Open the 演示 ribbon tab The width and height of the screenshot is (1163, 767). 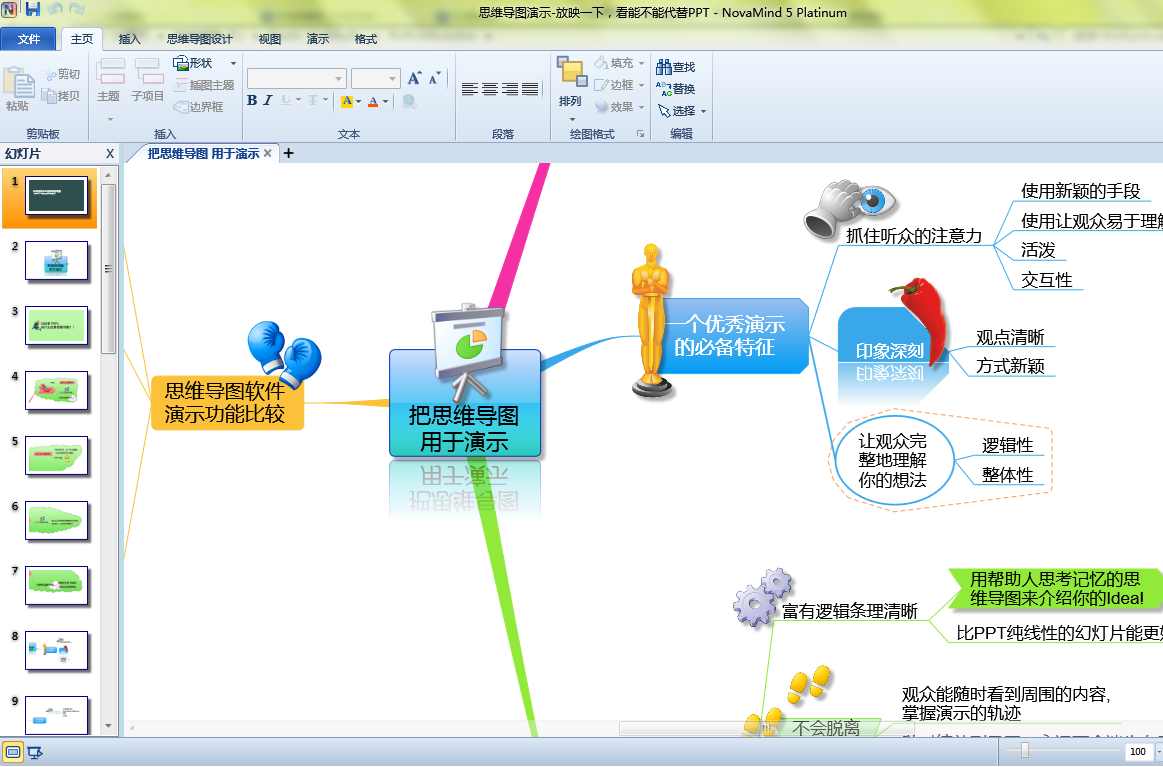[317, 39]
